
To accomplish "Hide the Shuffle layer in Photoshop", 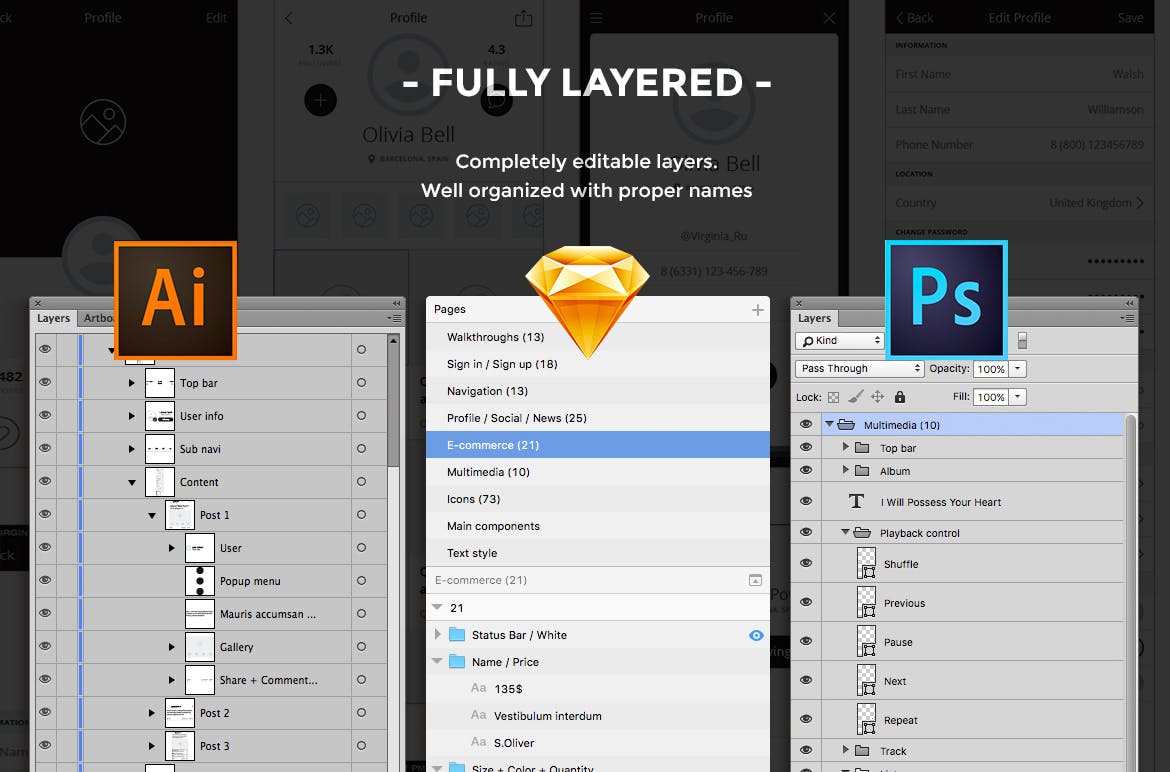I will pyautogui.click(x=806, y=564).
